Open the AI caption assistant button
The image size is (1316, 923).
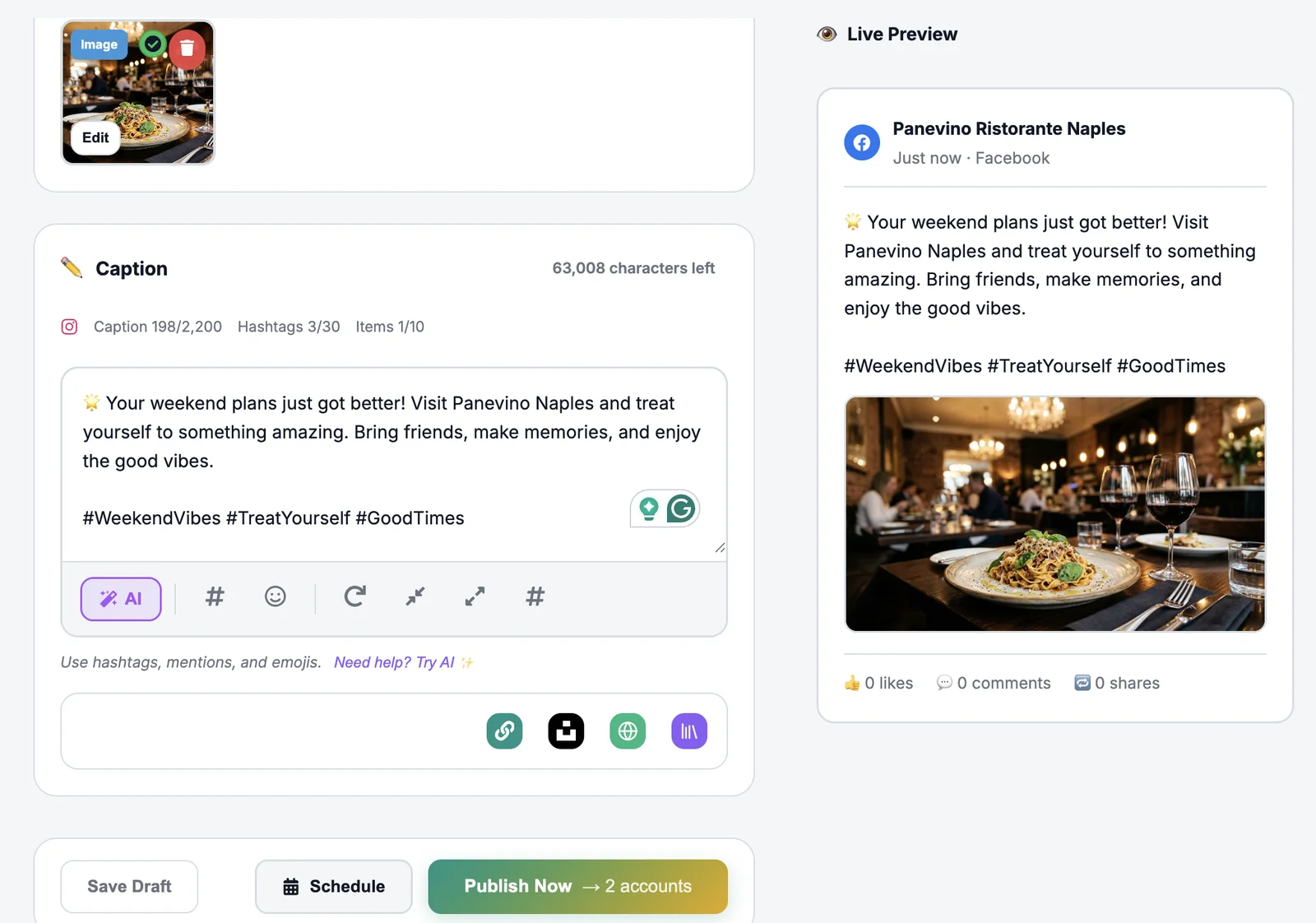(121, 599)
